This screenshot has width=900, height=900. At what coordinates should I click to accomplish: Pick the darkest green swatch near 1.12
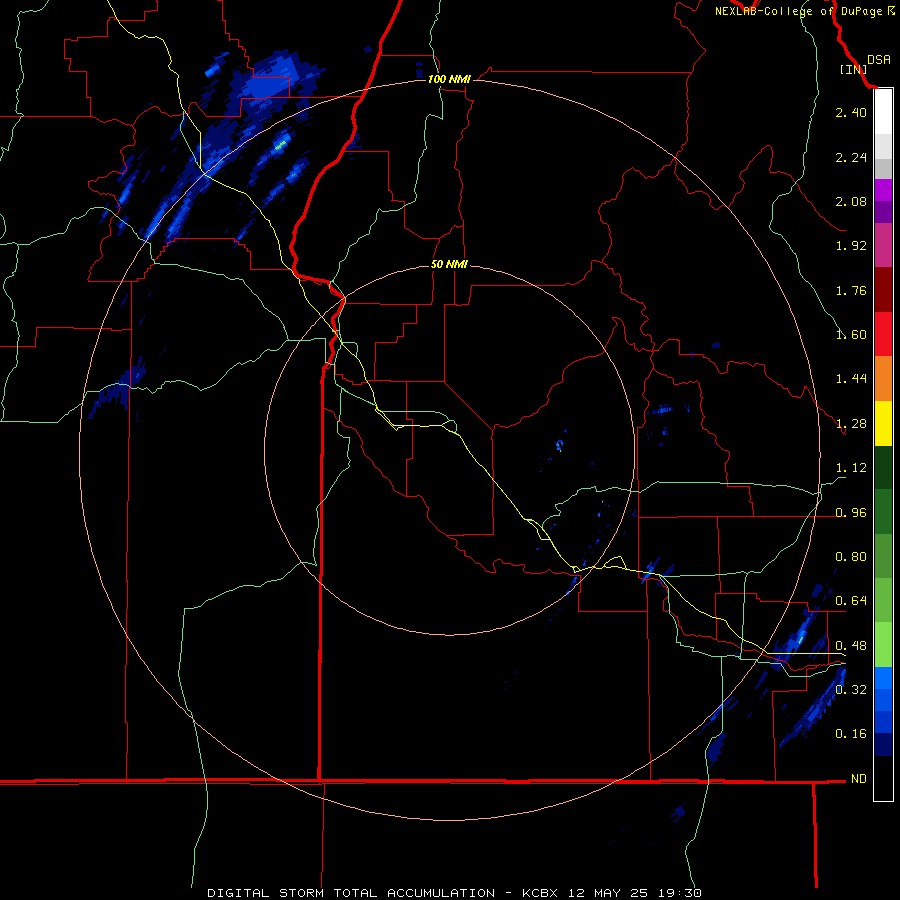(883, 468)
